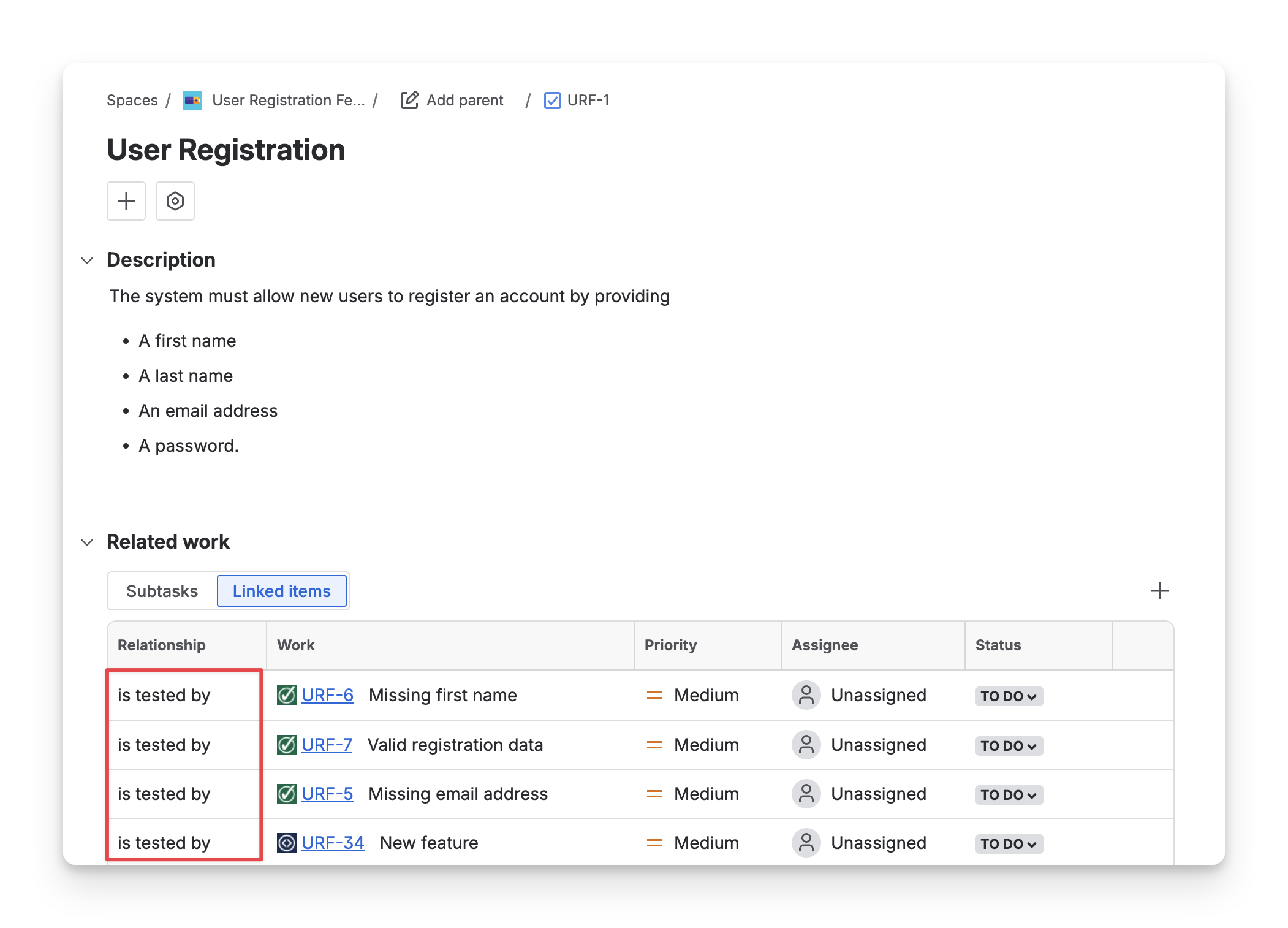The image size is (1288, 928).
Task: Click the plus button below the title
Action: click(126, 201)
